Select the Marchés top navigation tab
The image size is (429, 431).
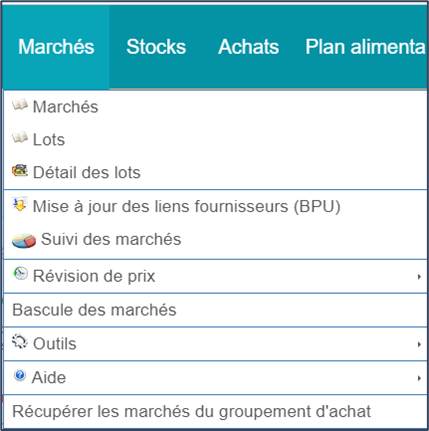tap(56, 47)
